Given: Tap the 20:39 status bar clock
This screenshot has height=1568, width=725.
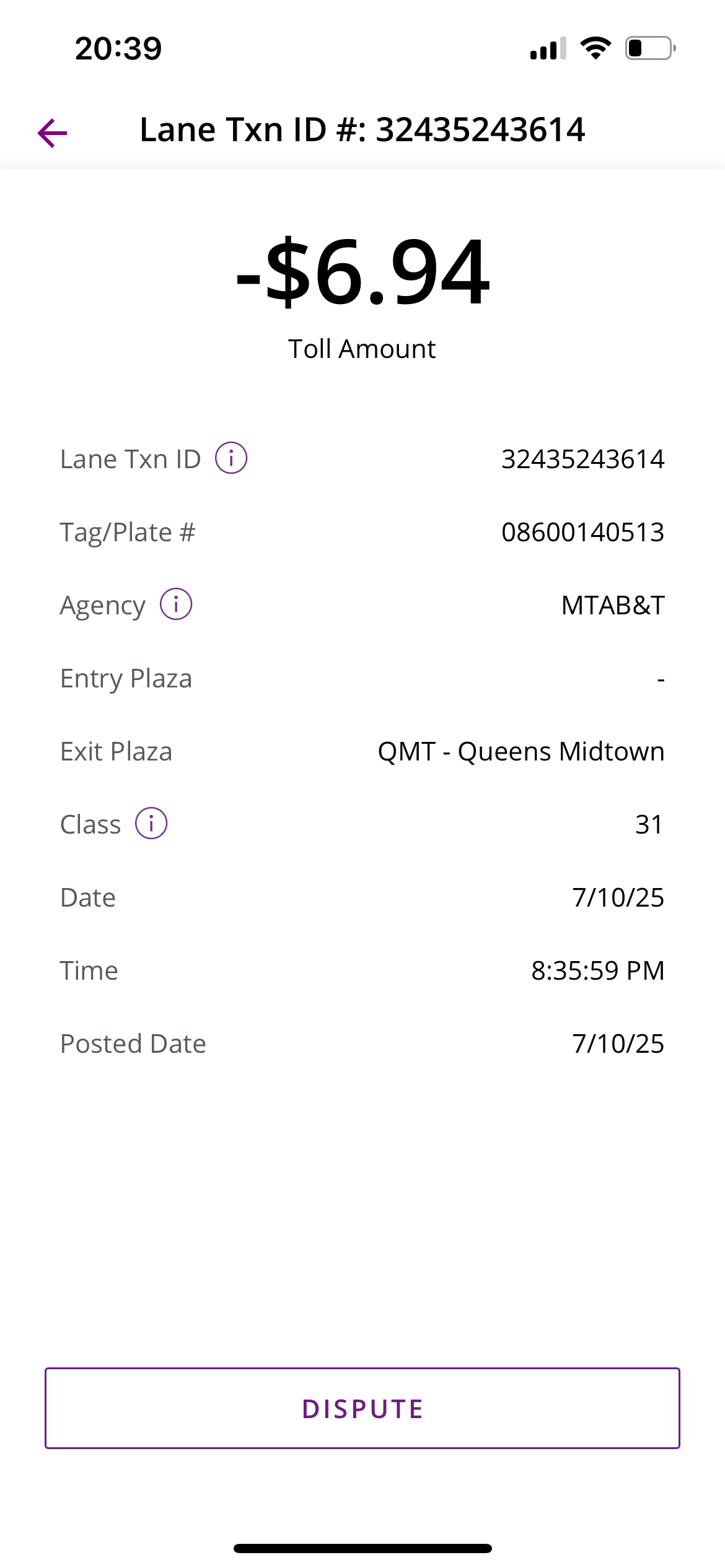Looking at the screenshot, I should point(118,48).
